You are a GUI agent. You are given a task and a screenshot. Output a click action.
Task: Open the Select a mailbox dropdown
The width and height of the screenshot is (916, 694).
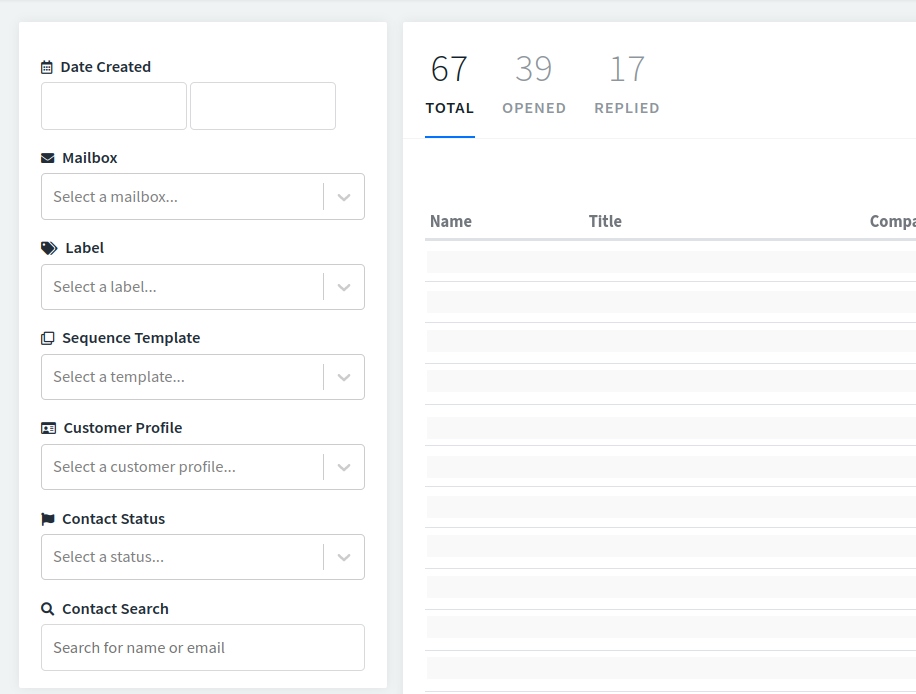203,196
